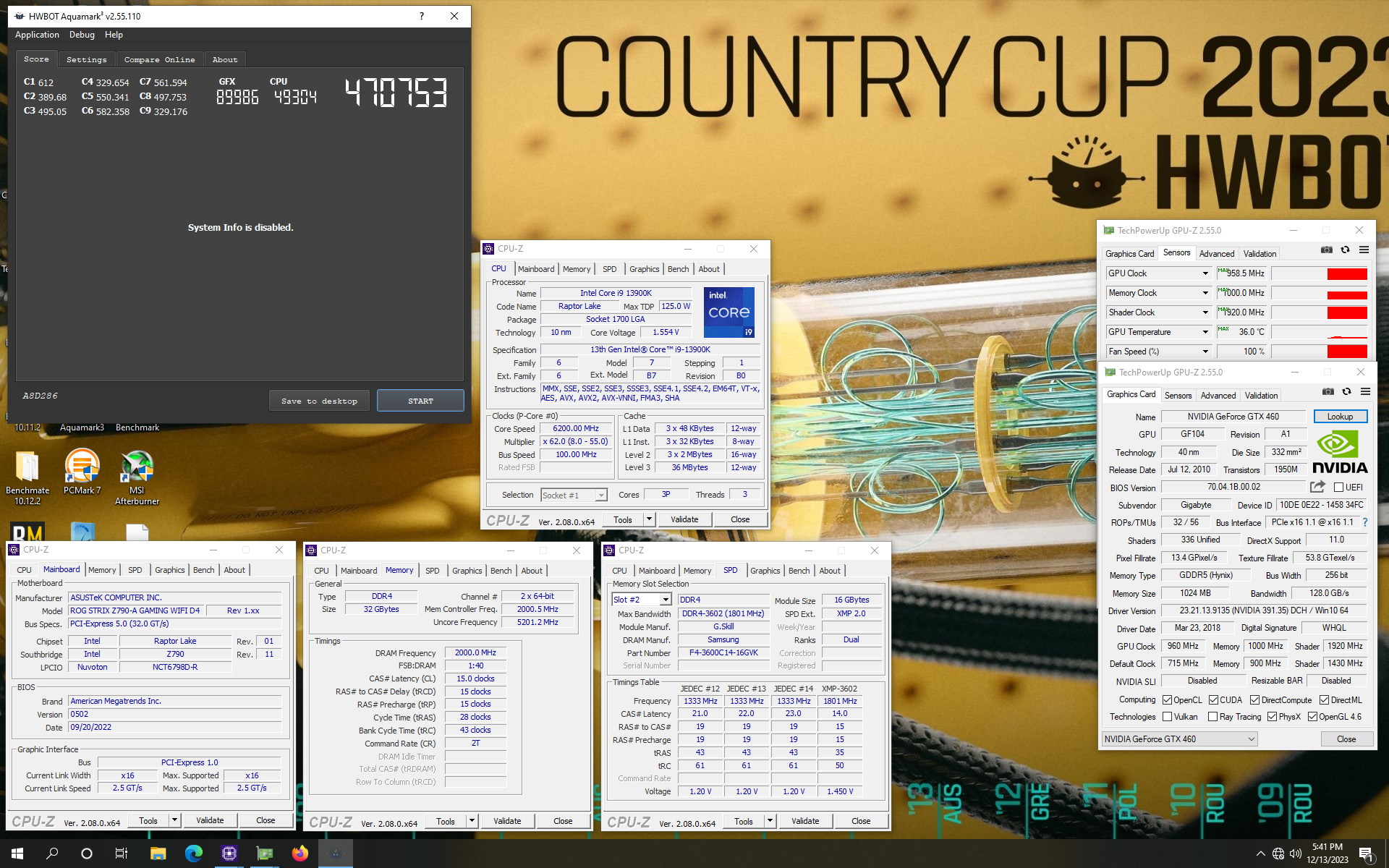
Task: Take GPU-Z screenshot with camera icon in Sensors window
Action: coord(1326,250)
